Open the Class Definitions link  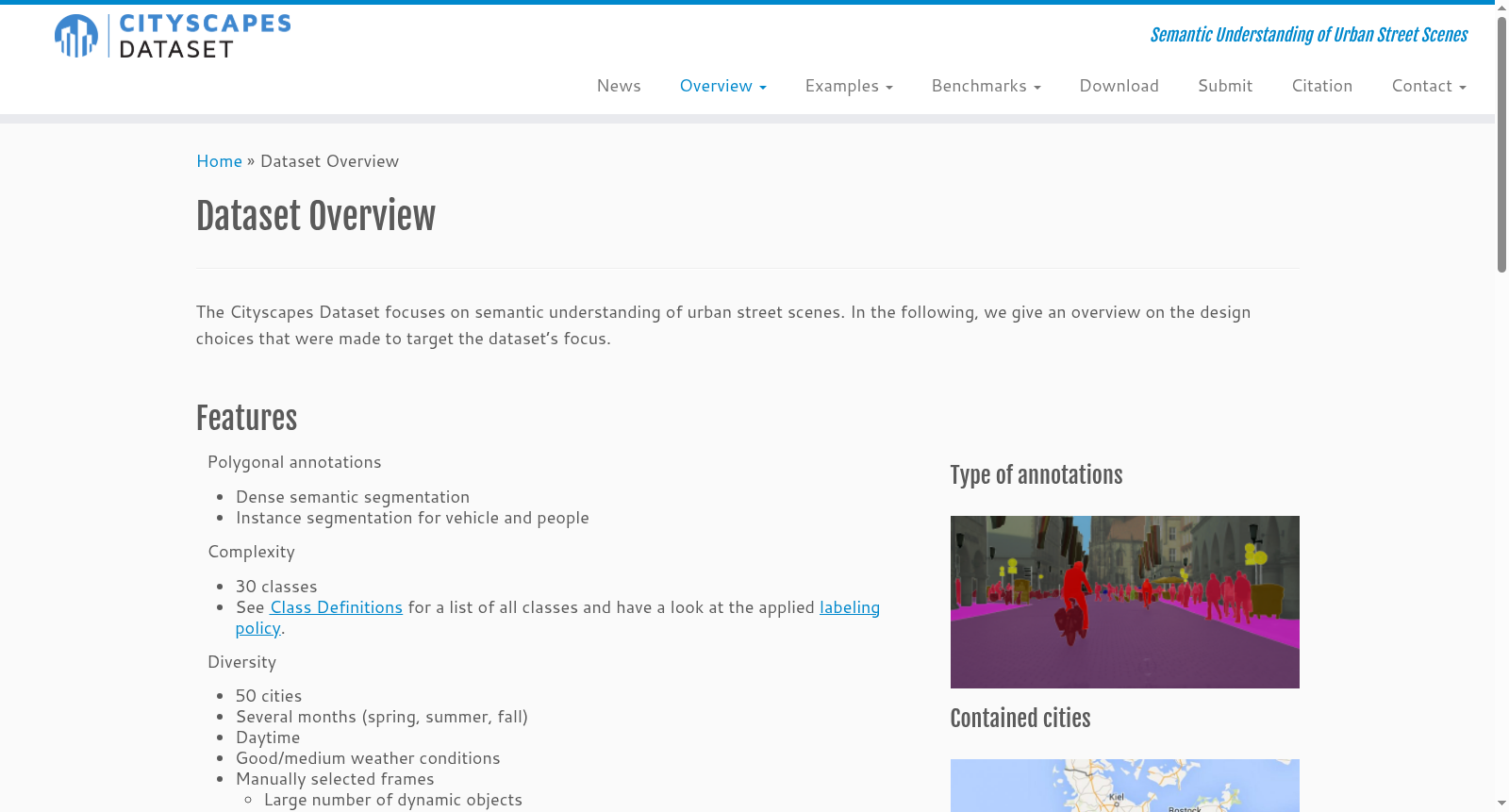pos(337,607)
